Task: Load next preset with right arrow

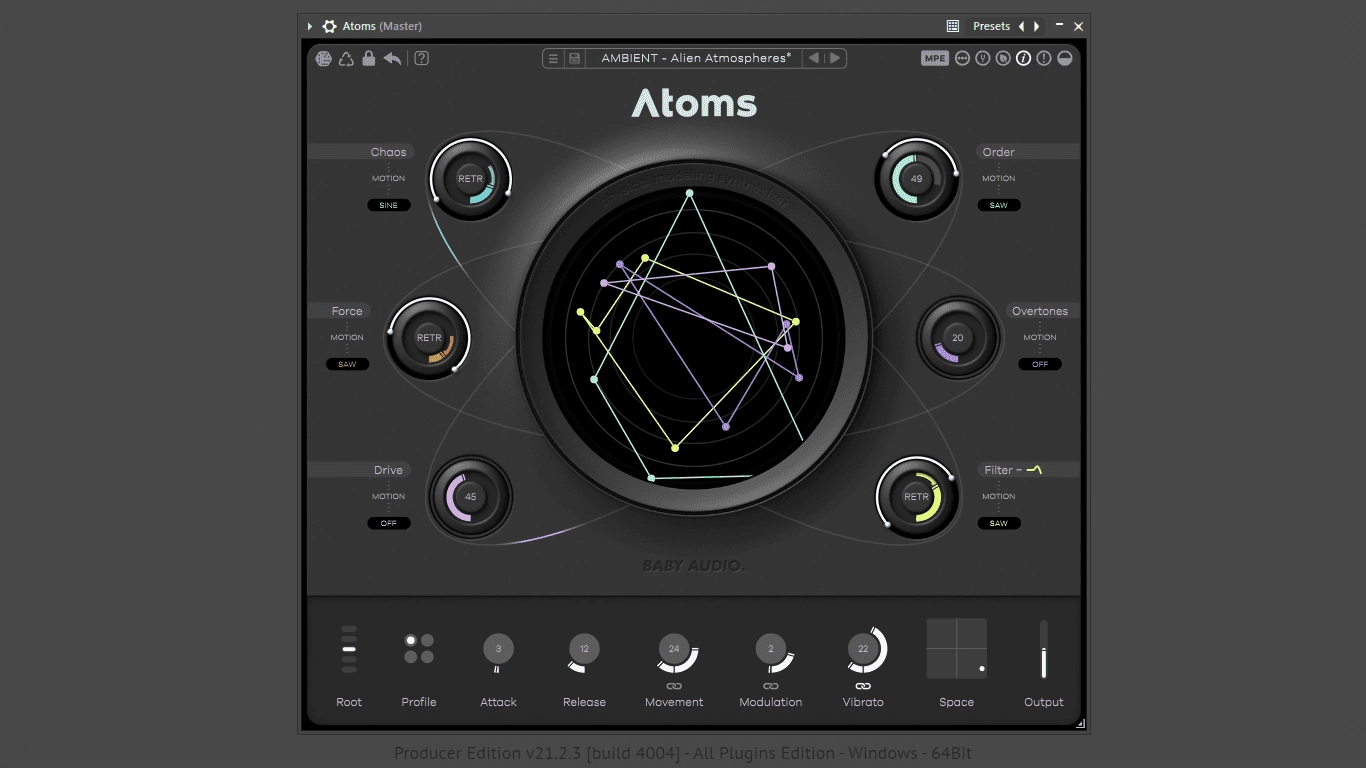Action: click(835, 58)
